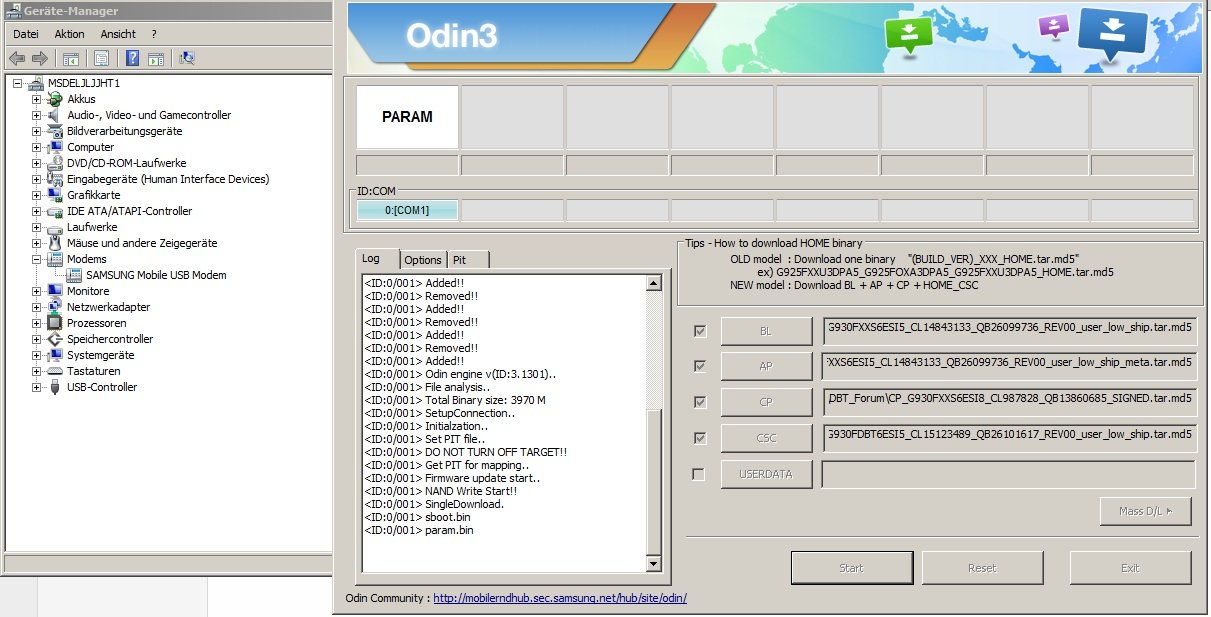1211x617 pixels.
Task: Click the SAMSUNG Mobile USB Modem device icon
Action: (x=74, y=275)
